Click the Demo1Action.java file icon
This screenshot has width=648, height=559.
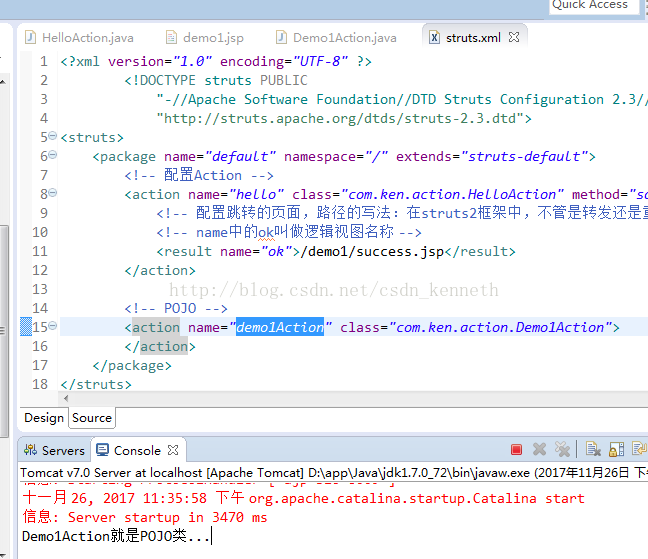click(281, 38)
